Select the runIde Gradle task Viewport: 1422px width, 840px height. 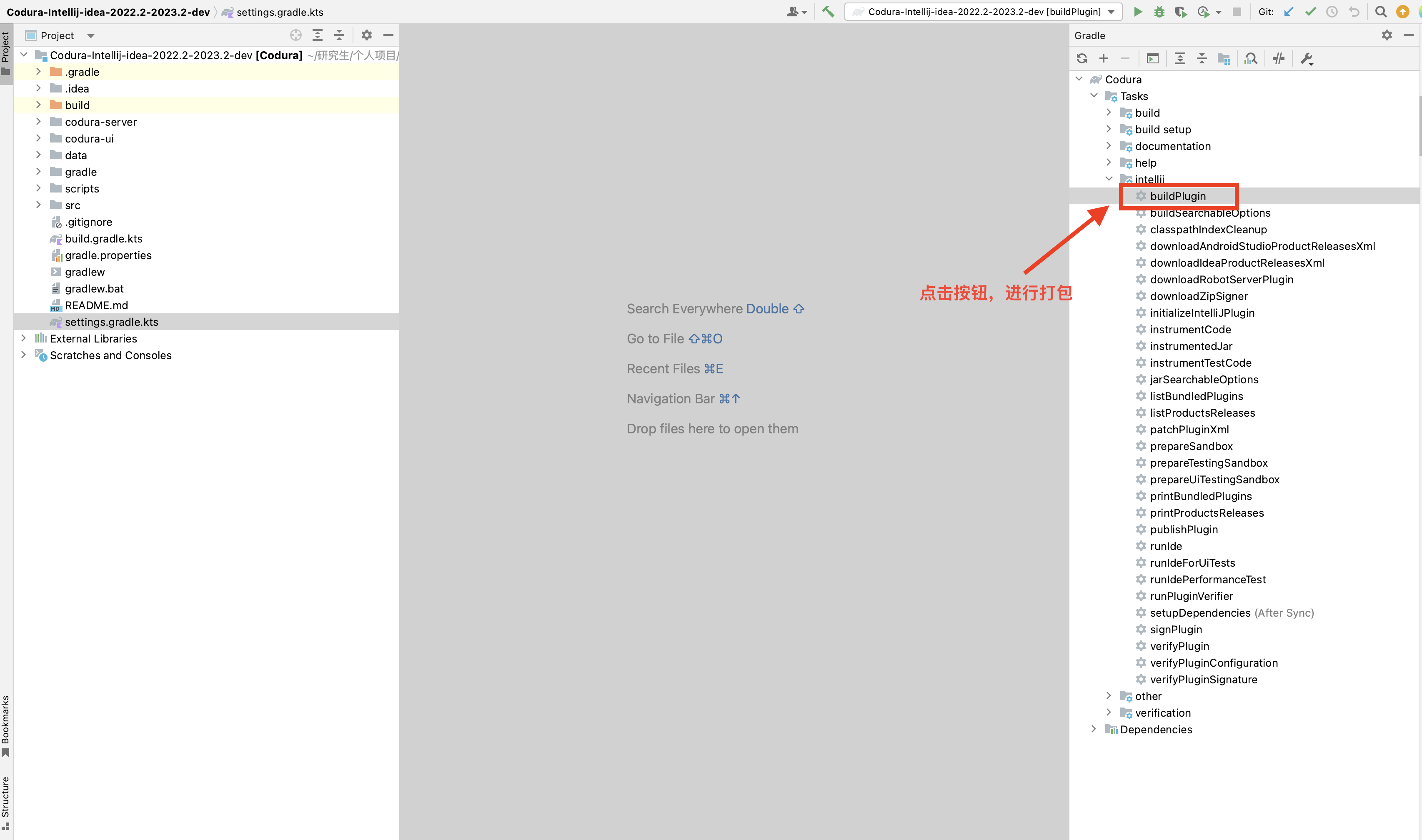(1166, 546)
